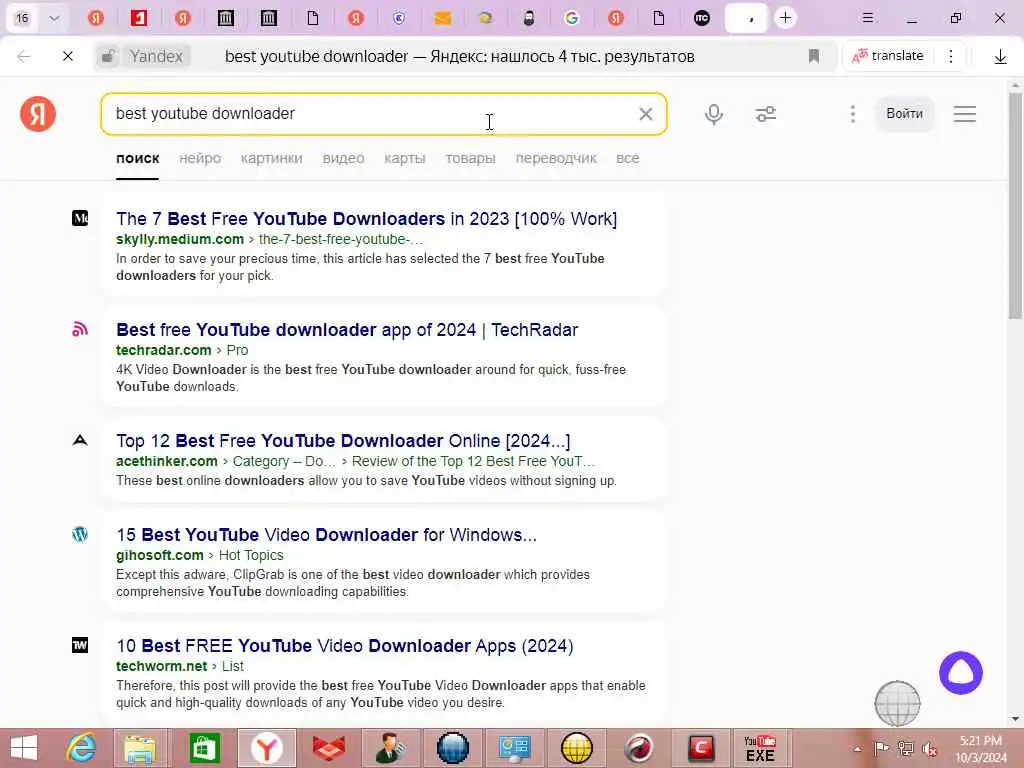Viewport: 1024px width, 768px height.
Task: Open the three-dot options beside Войти
Action: pyautogui.click(x=852, y=114)
